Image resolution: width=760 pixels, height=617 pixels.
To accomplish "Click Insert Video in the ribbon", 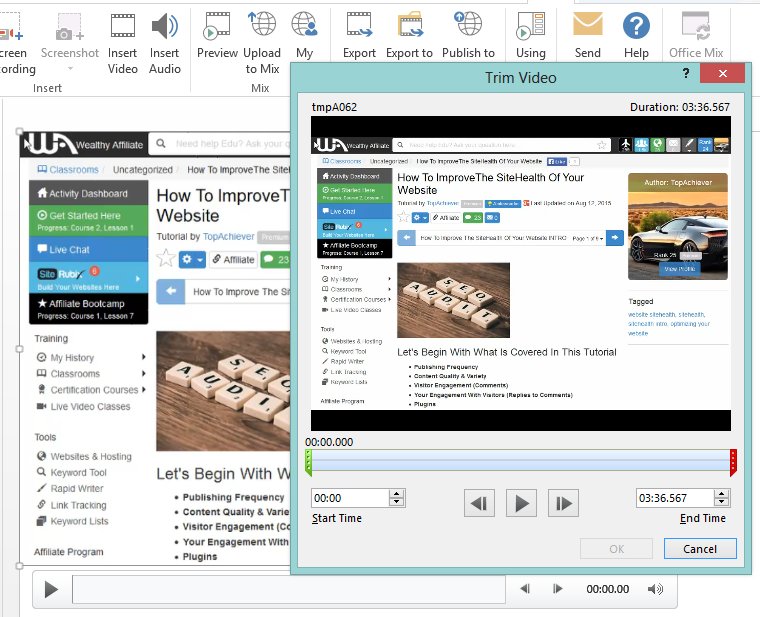I will 123,44.
